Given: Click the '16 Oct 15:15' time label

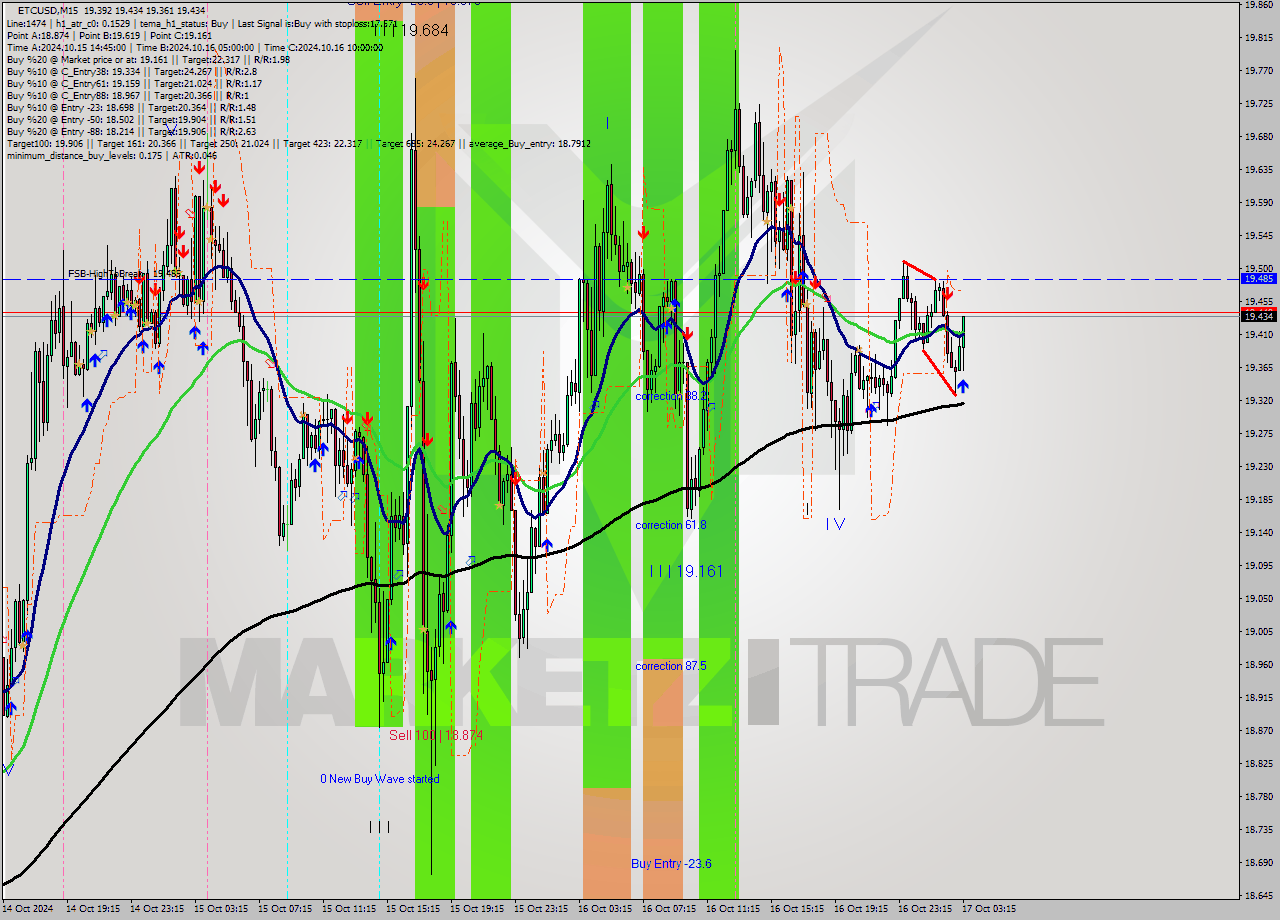Looking at the screenshot, I should click(797, 909).
